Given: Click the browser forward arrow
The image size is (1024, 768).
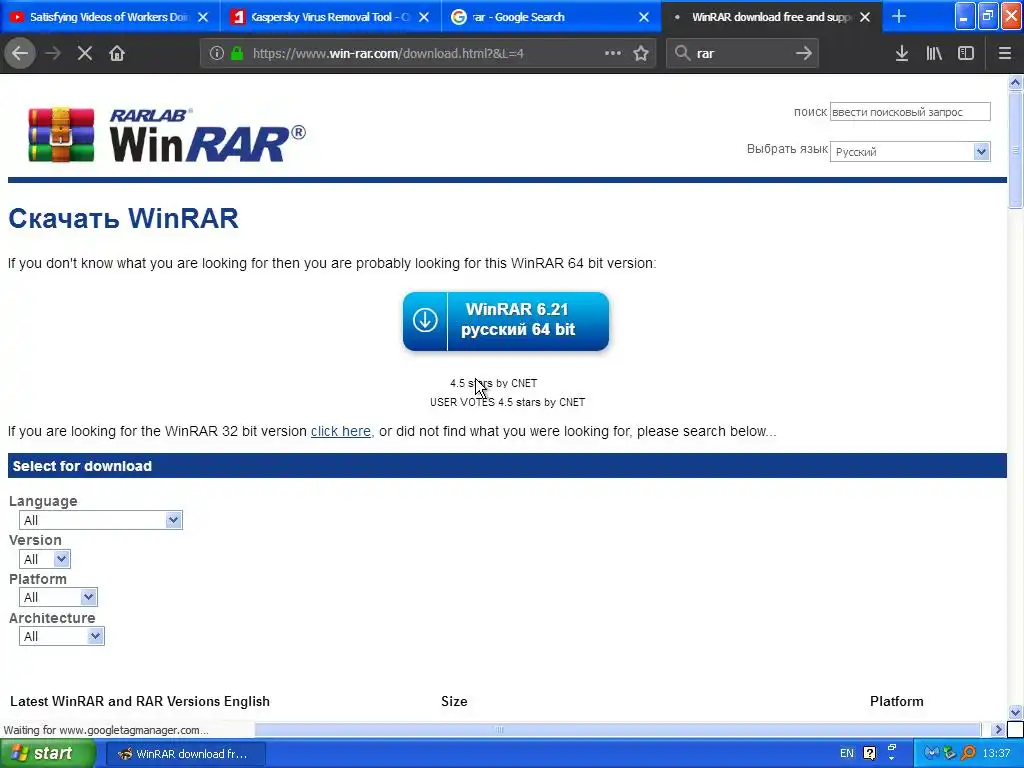Looking at the screenshot, I should (x=53, y=54).
